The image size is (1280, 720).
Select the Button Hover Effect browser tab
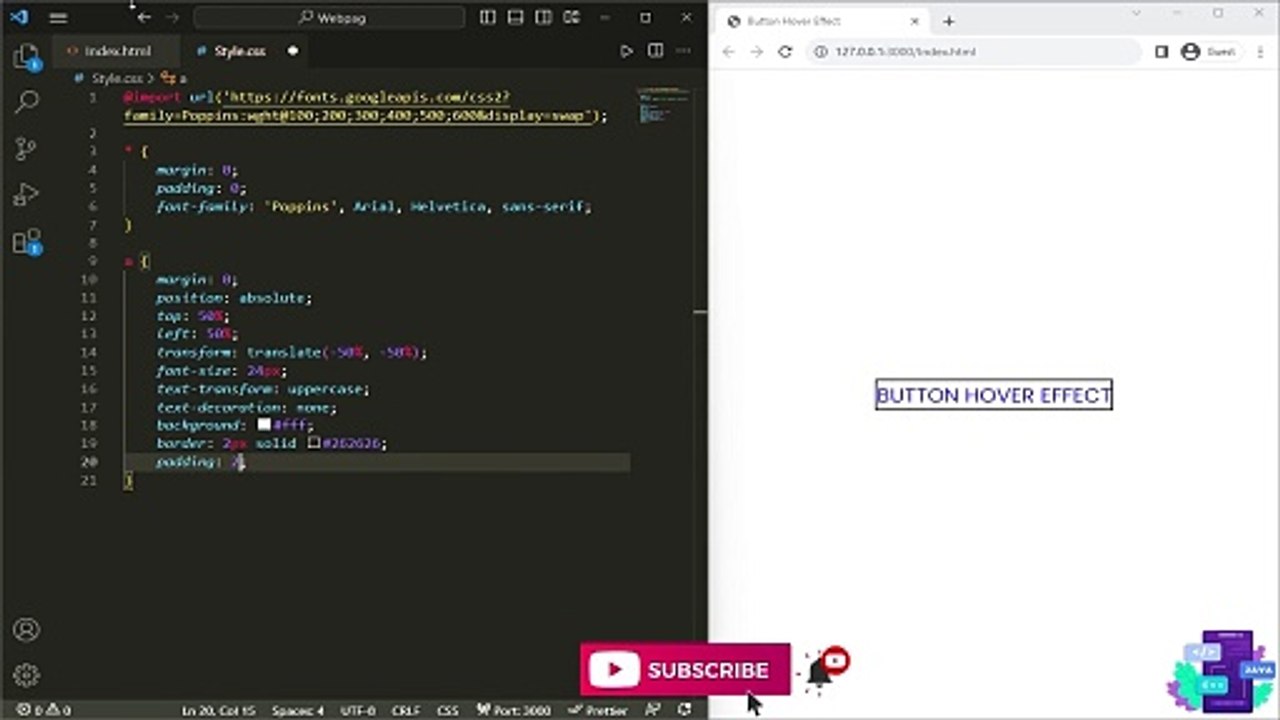click(822, 21)
